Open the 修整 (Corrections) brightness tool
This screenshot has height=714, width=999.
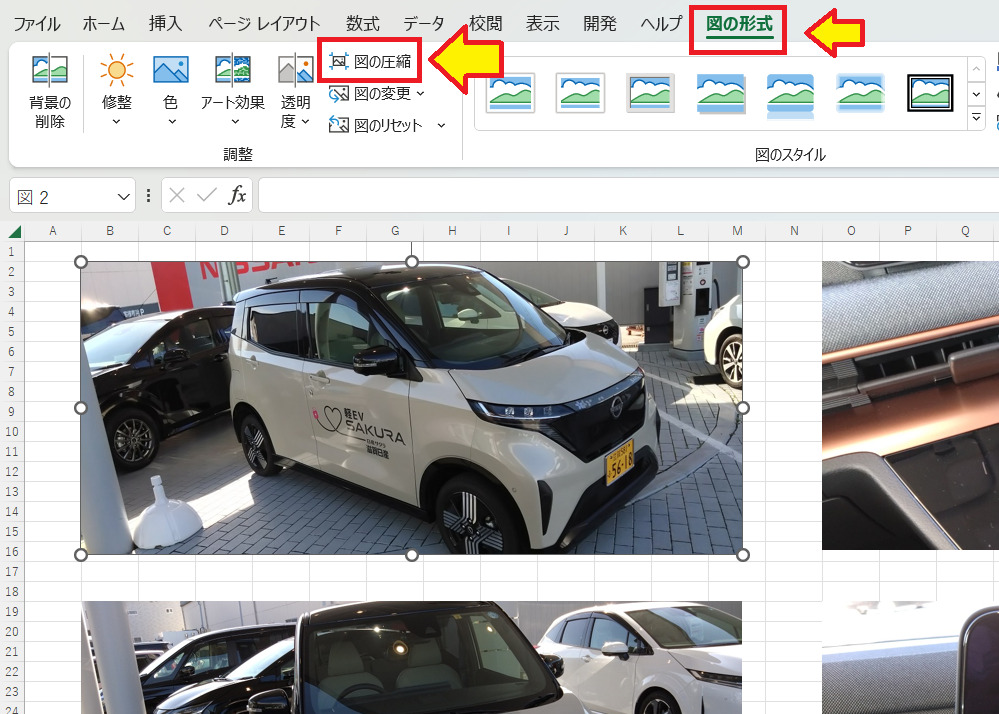point(116,71)
